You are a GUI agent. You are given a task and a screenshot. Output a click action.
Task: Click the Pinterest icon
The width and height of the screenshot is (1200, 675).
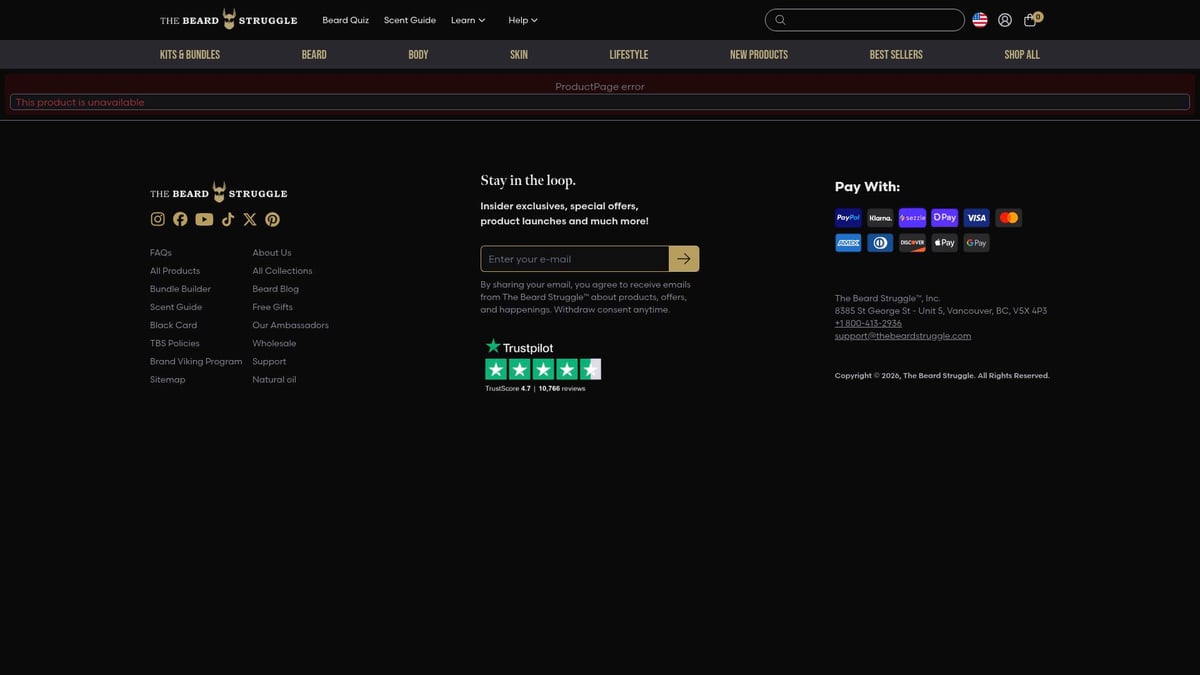[x=272, y=219]
